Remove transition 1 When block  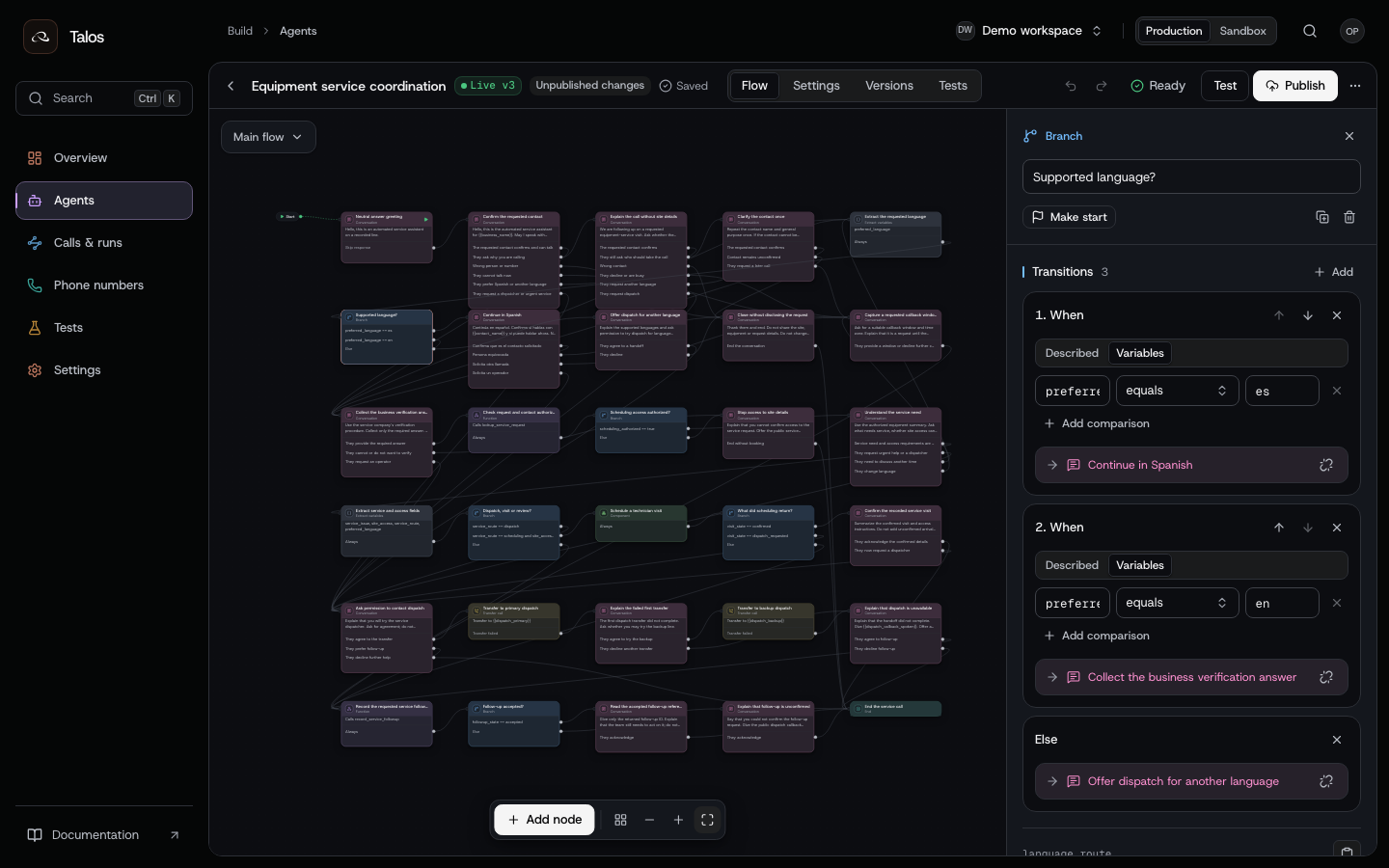click(1337, 315)
